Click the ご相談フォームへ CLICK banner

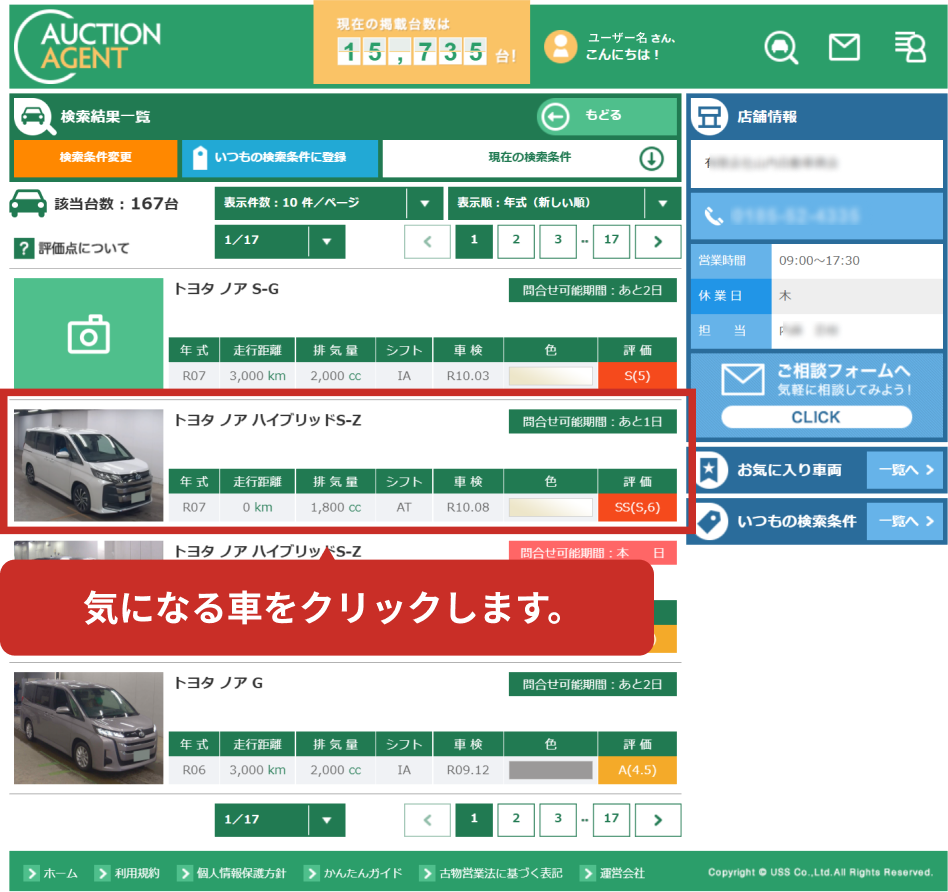click(x=816, y=394)
